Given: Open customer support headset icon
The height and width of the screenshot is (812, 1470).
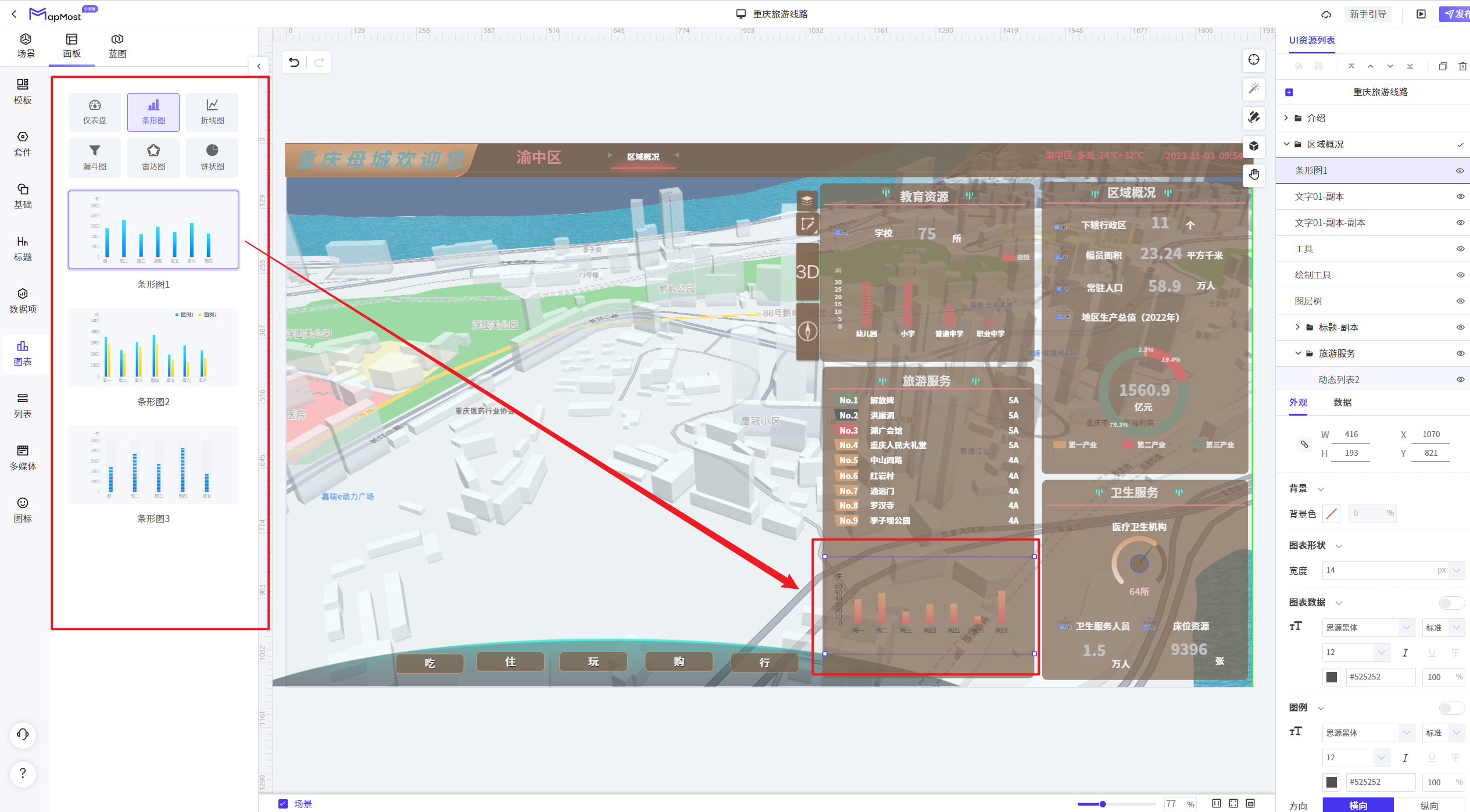Looking at the screenshot, I should 23,735.
